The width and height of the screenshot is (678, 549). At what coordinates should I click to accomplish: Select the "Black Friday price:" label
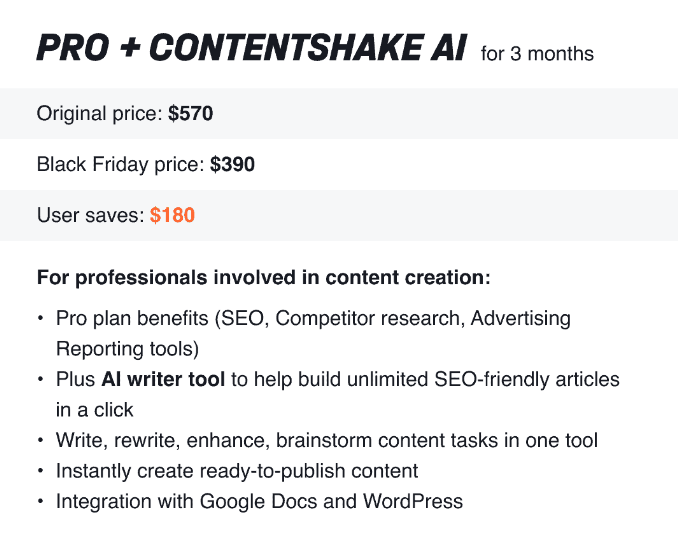[121, 164]
